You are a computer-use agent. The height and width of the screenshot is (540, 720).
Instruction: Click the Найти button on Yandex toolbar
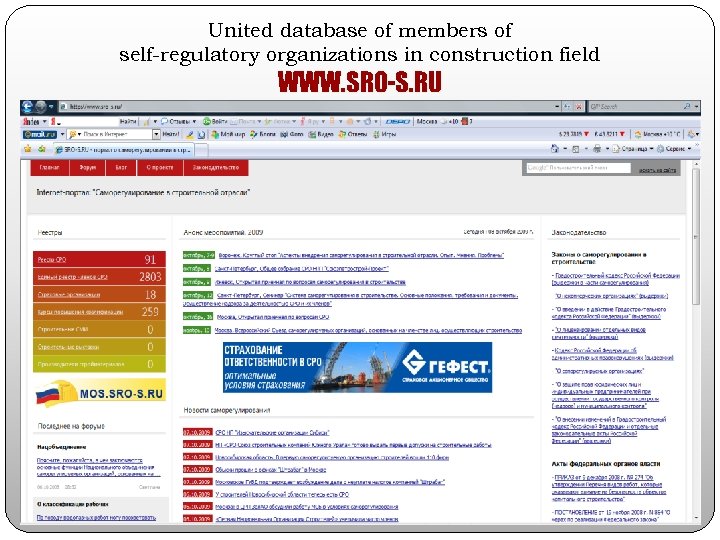pyautogui.click(x=128, y=122)
